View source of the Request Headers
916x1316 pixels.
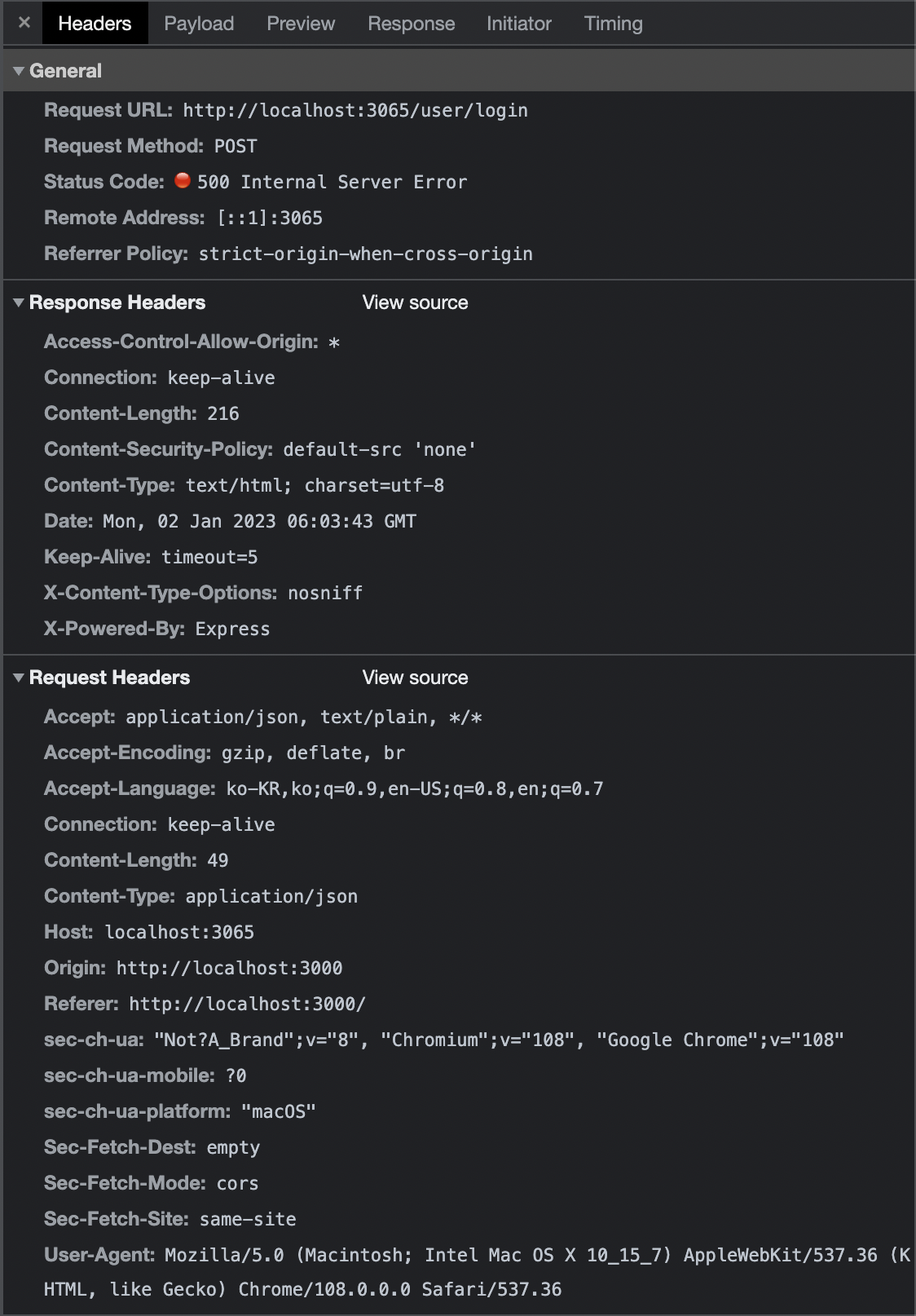pos(414,677)
